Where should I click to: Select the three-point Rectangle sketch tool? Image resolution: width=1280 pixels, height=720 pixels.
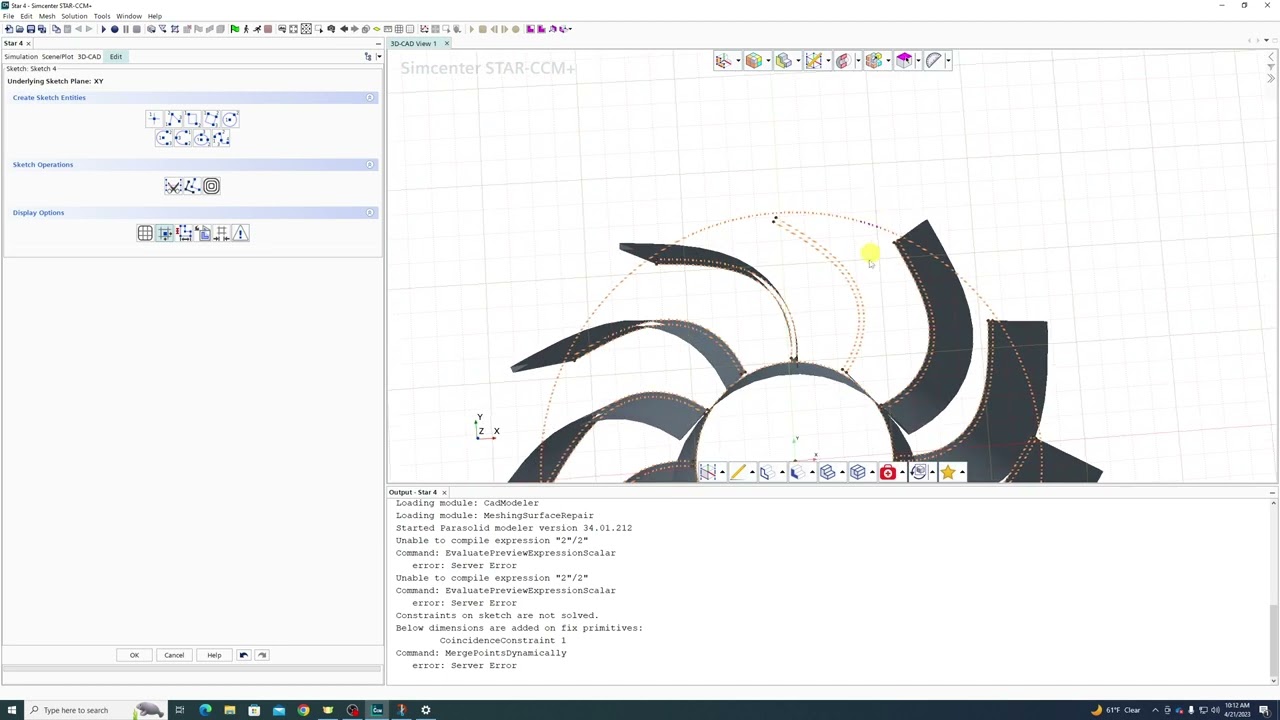211,119
